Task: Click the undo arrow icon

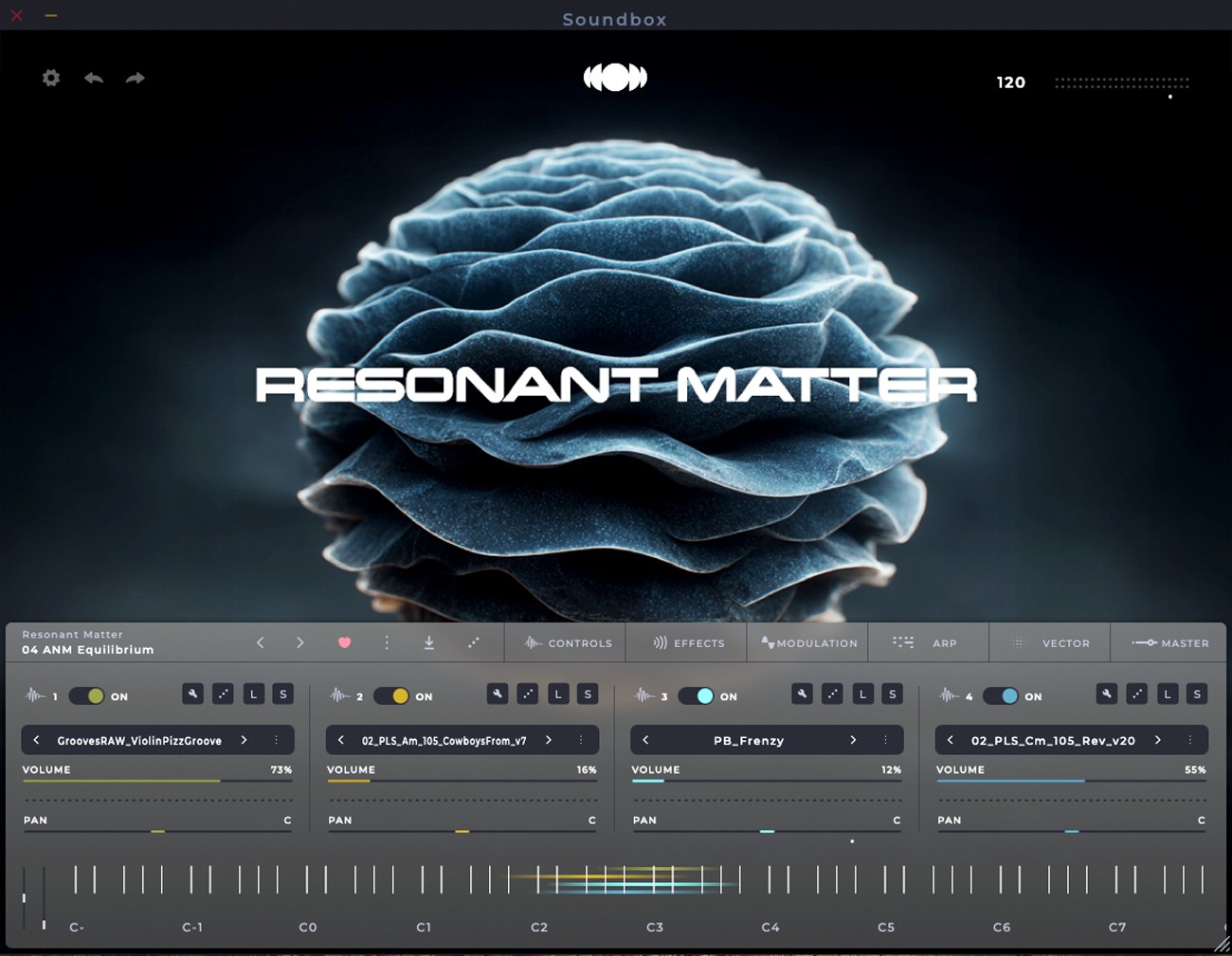Action: (x=94, y=78)
